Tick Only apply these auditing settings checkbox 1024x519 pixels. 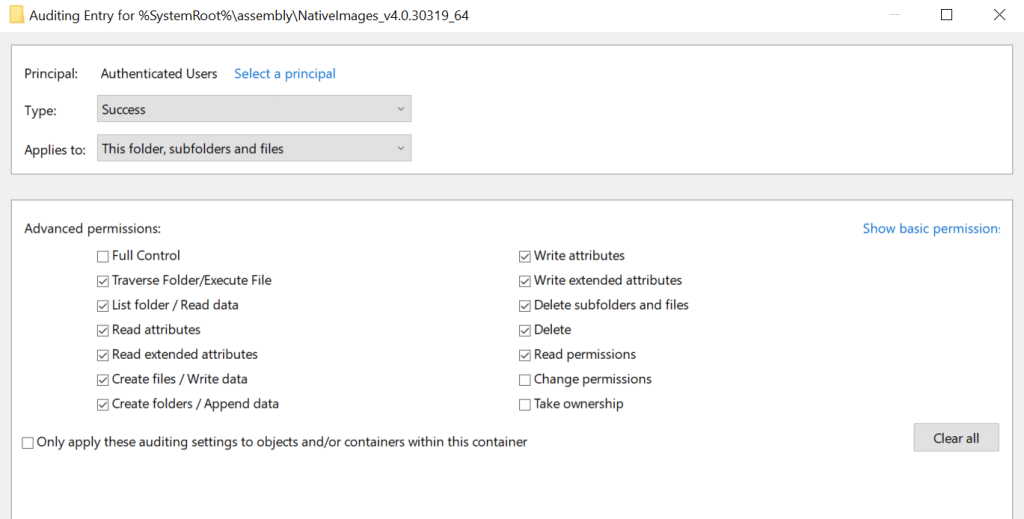click(28, 443)
